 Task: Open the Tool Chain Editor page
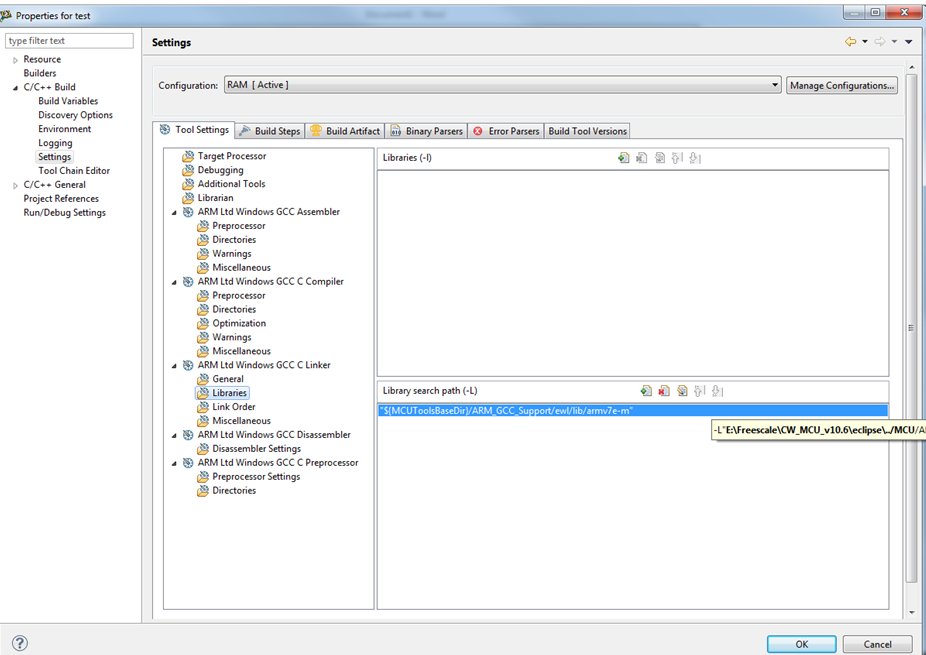click(x=74, y=171)
